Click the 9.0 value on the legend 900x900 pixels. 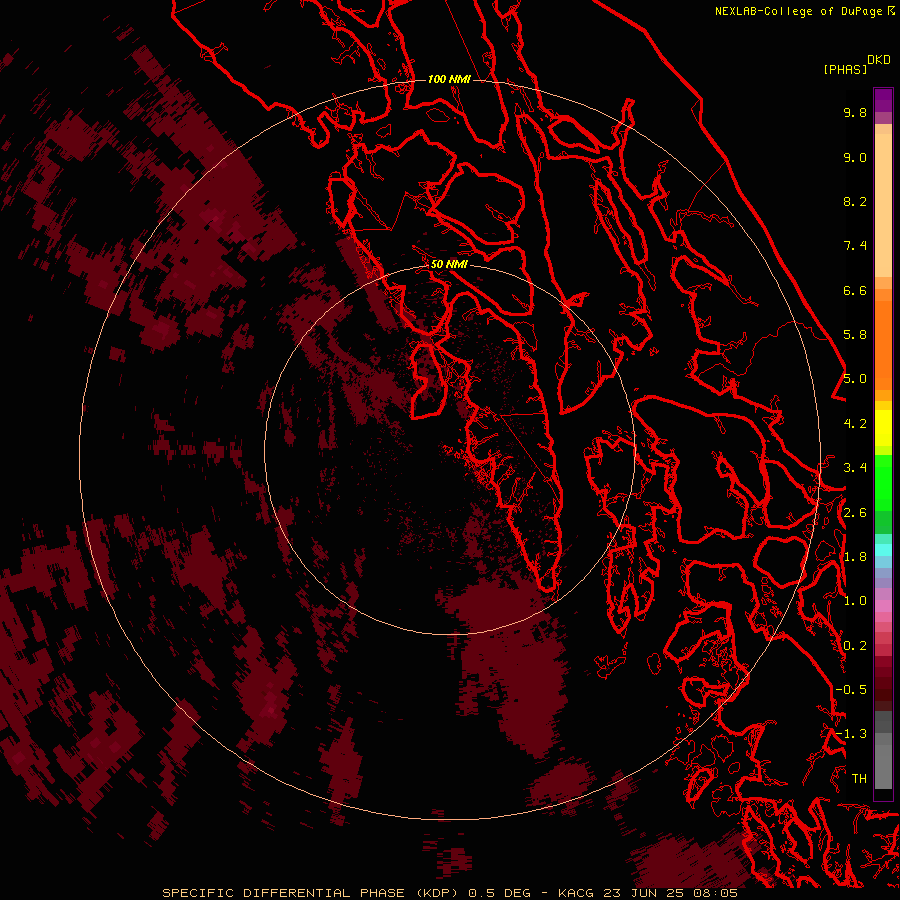(x=855, y=157)
